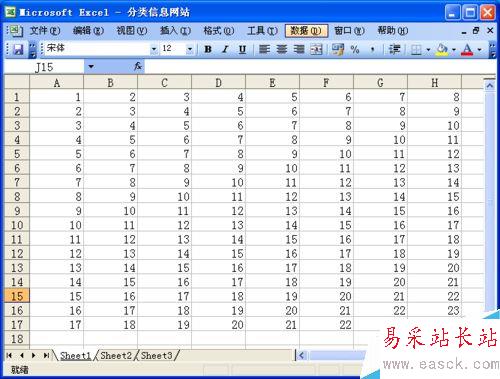Image resolution: width=500 pixels, height=379 pixels.
Task: Jump to the first sheet tab
Action: pyautogui.click(x=9, y=356)
